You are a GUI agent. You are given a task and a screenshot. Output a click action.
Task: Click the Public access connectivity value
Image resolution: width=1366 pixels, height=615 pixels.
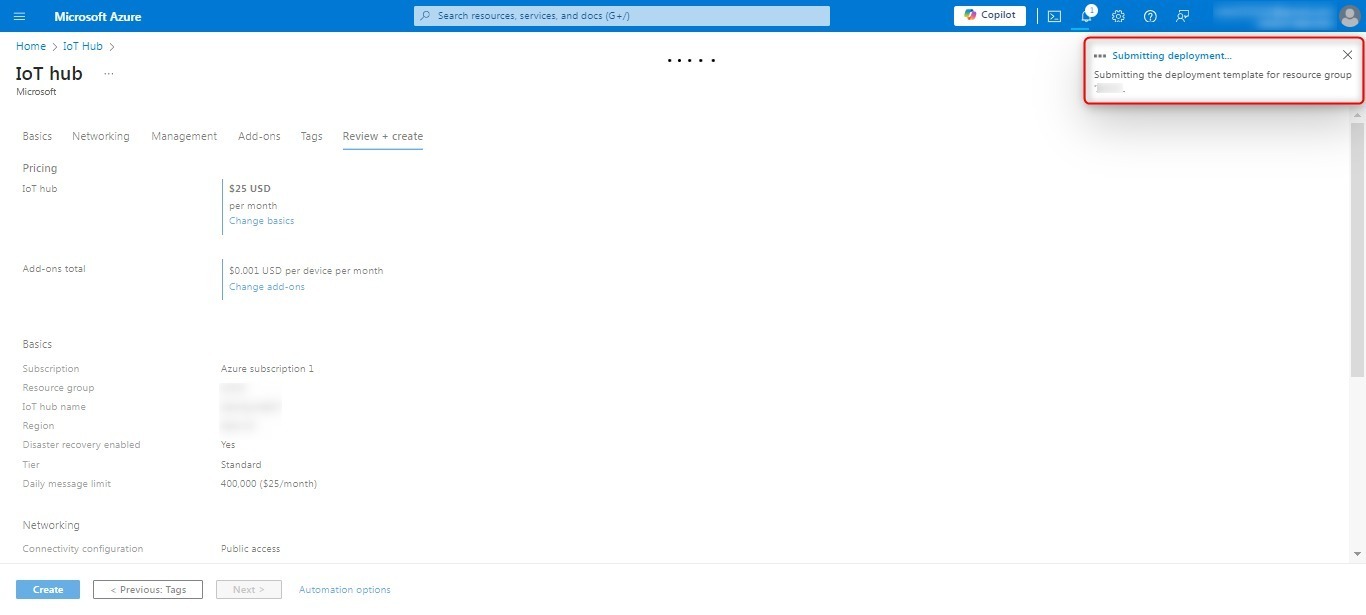(250, 549)
